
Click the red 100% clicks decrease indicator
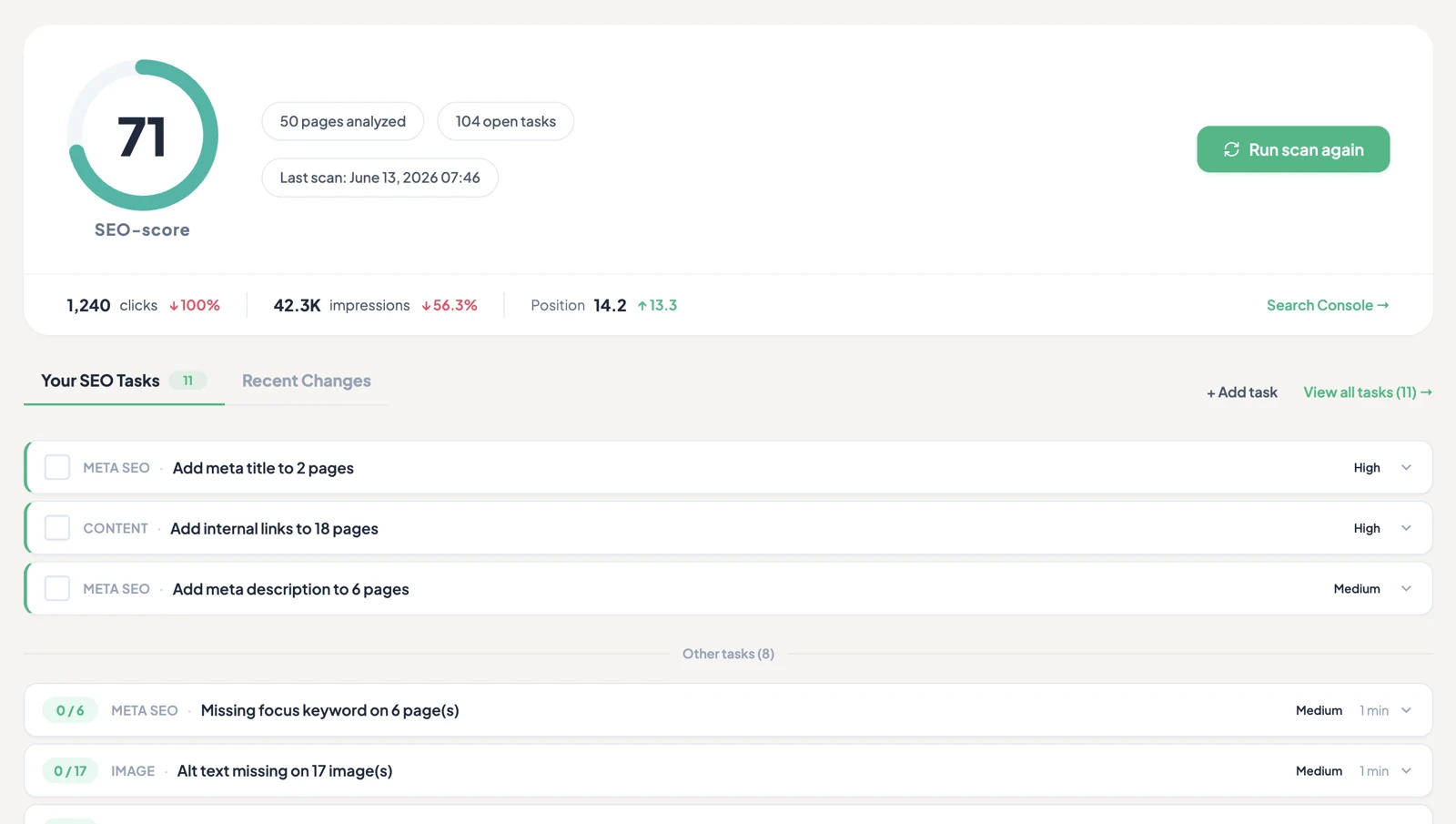click(195, 305)
